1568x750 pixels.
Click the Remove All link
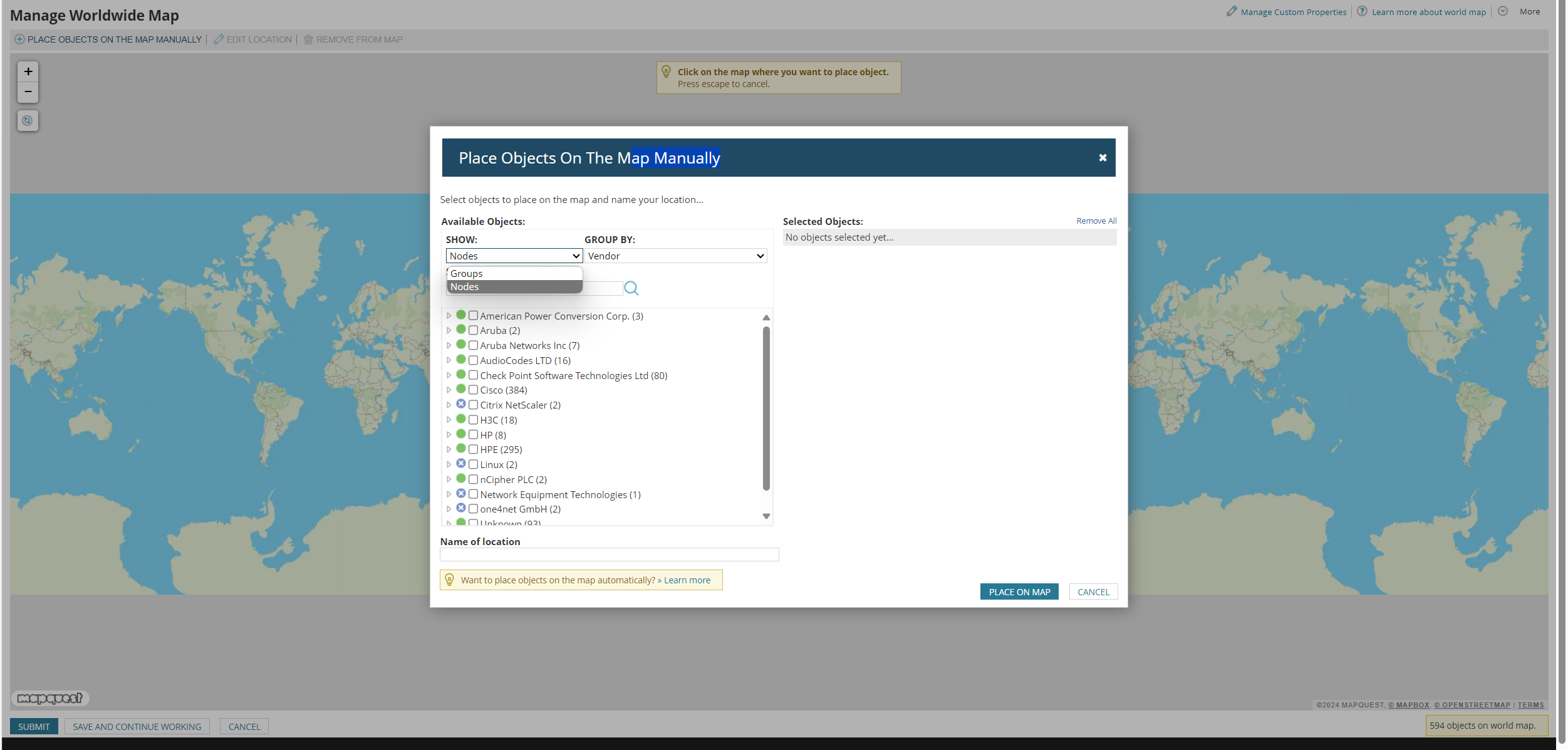click(x=1096, y=221)
